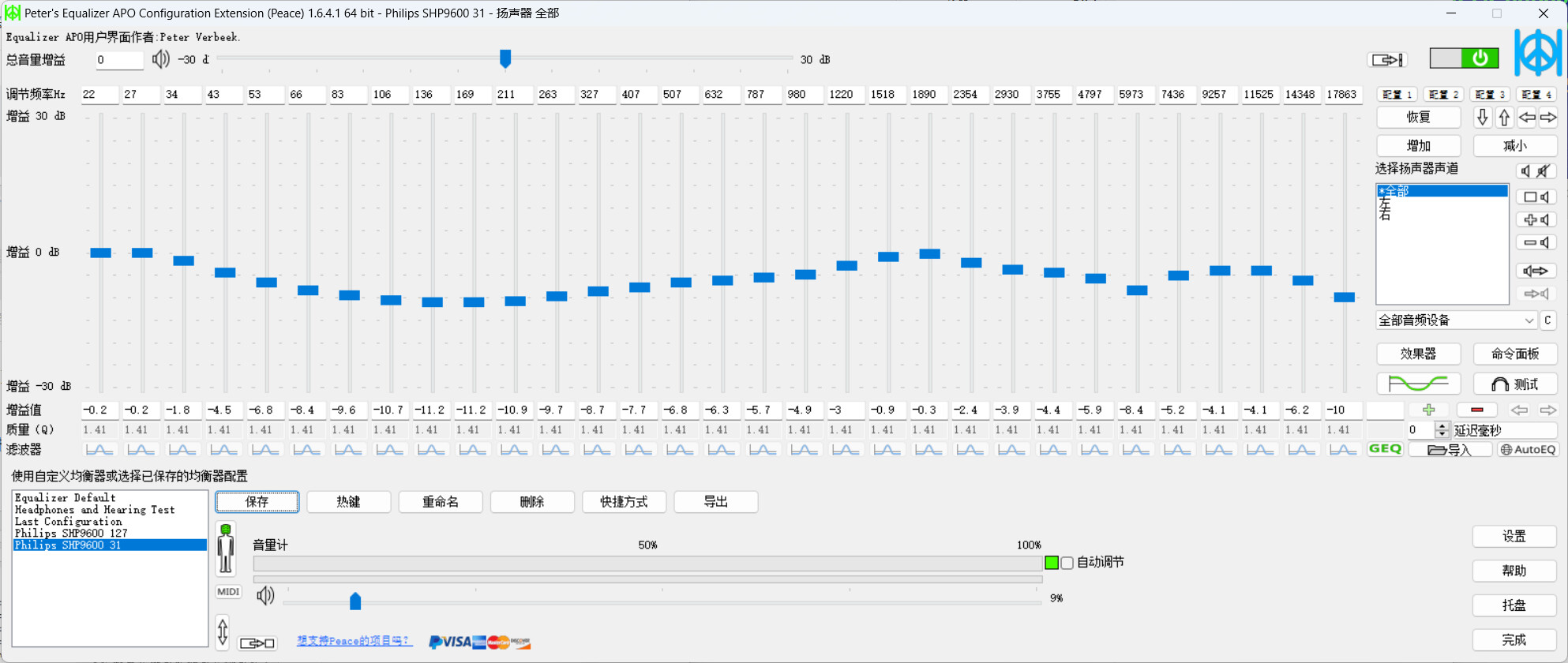1568x663 pixels.
Task: Click the 22 Hz gain slider thumb
Action: click(100, 253)
